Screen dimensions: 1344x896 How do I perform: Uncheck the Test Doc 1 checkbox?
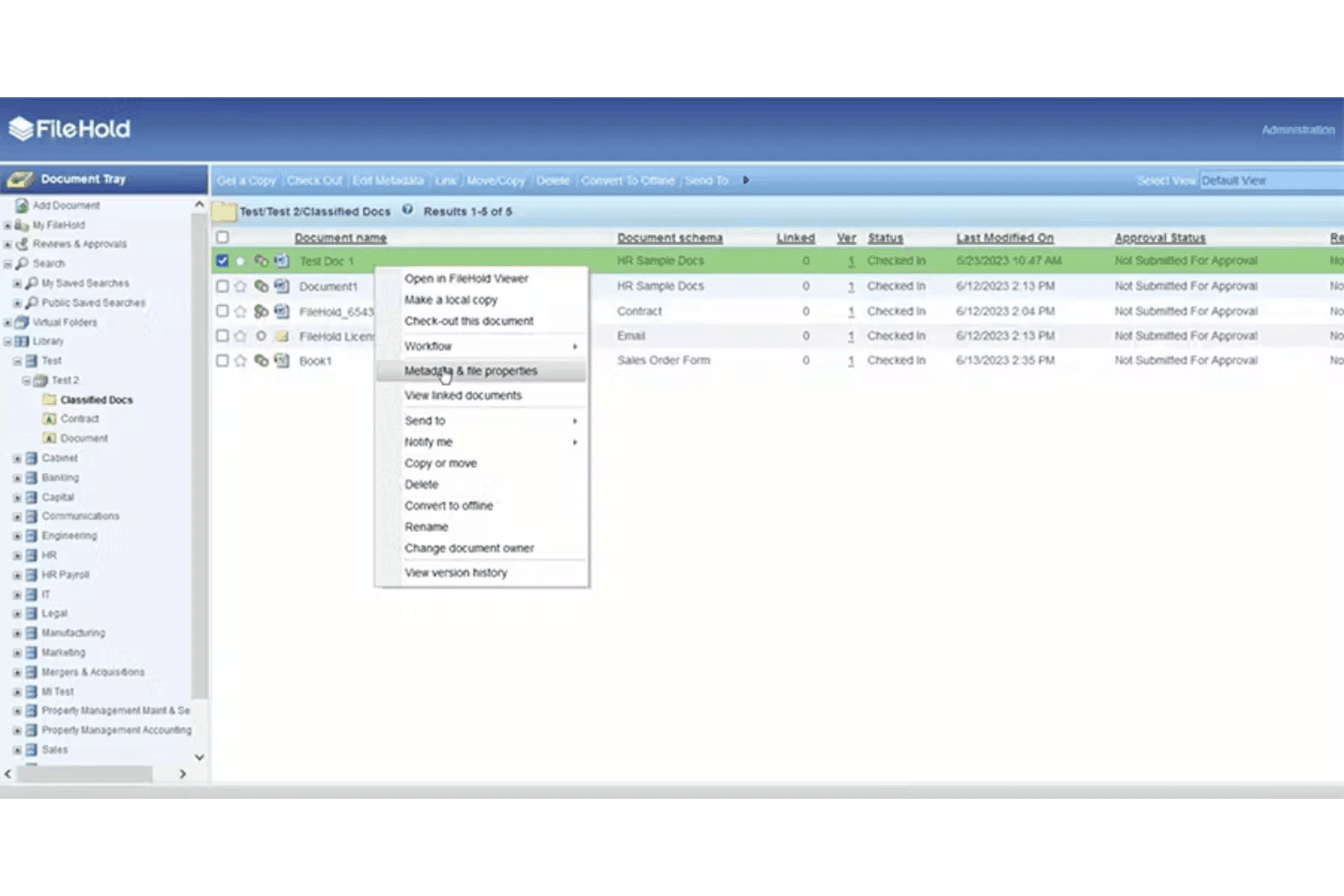pos(222,261)
